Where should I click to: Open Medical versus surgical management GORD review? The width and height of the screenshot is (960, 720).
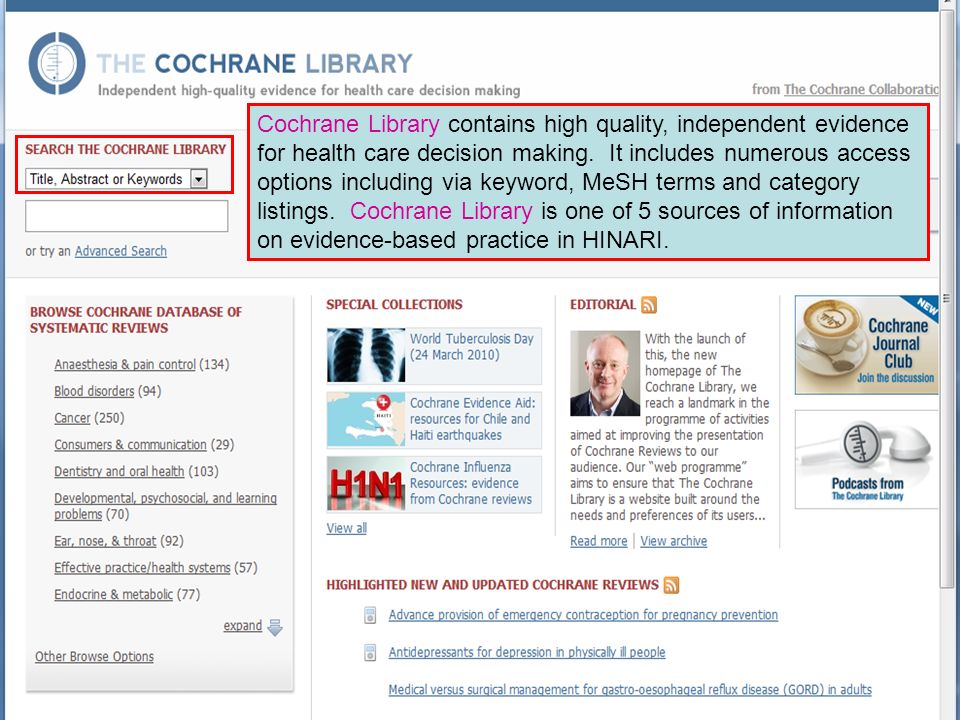click(630, 690)
